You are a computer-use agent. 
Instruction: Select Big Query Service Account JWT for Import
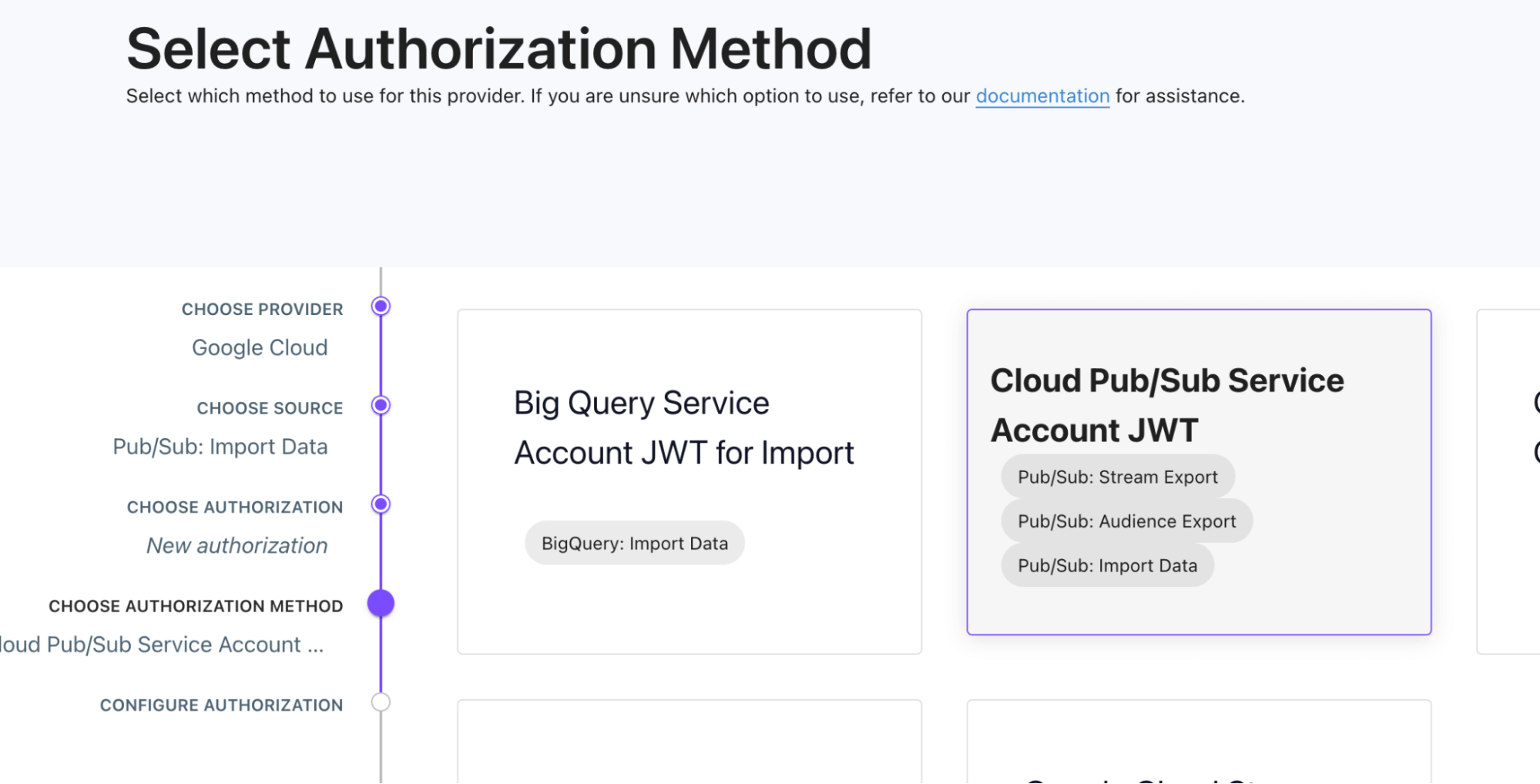tap(689, 477)
